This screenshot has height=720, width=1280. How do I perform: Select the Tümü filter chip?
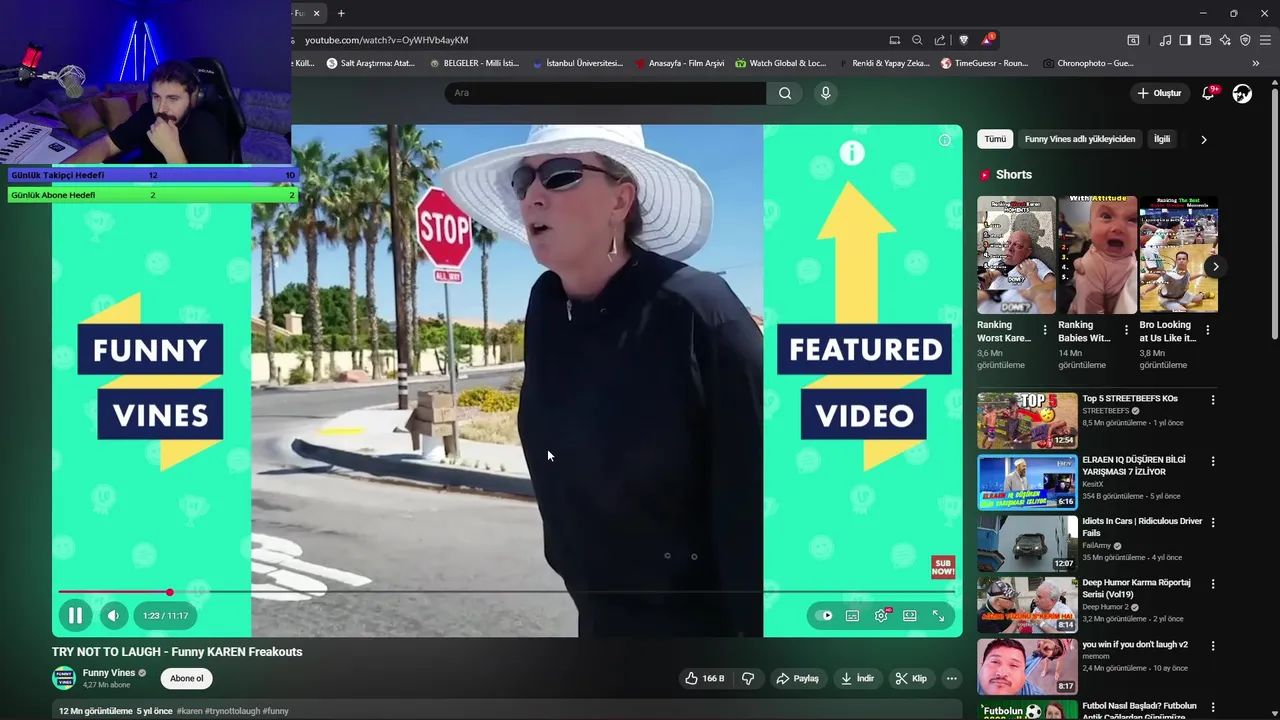(995, 139)
